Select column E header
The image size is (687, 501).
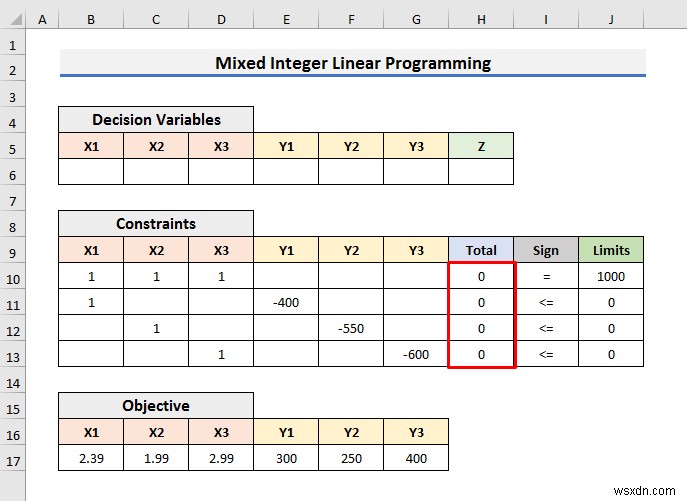286,19
